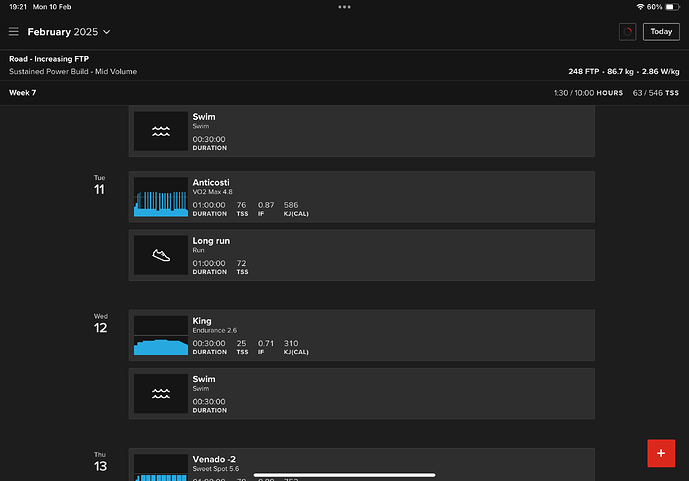Open the iPad multitasking three-dots control
The width and height of the screenshot is (689, 481).
[344, 7]
